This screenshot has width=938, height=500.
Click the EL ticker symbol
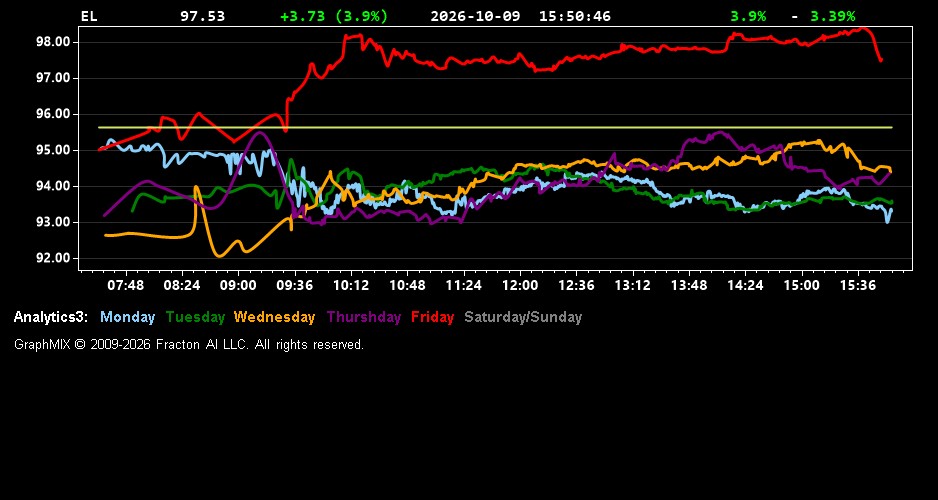tap(89, 16)
